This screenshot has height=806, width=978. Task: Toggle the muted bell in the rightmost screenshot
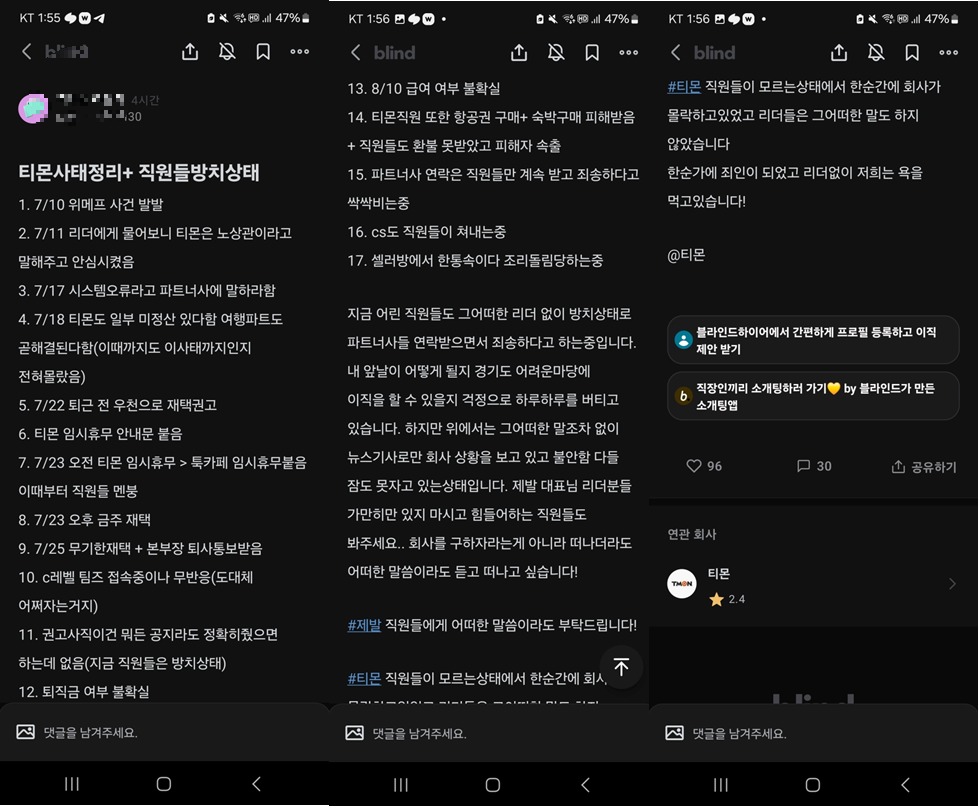876,52
